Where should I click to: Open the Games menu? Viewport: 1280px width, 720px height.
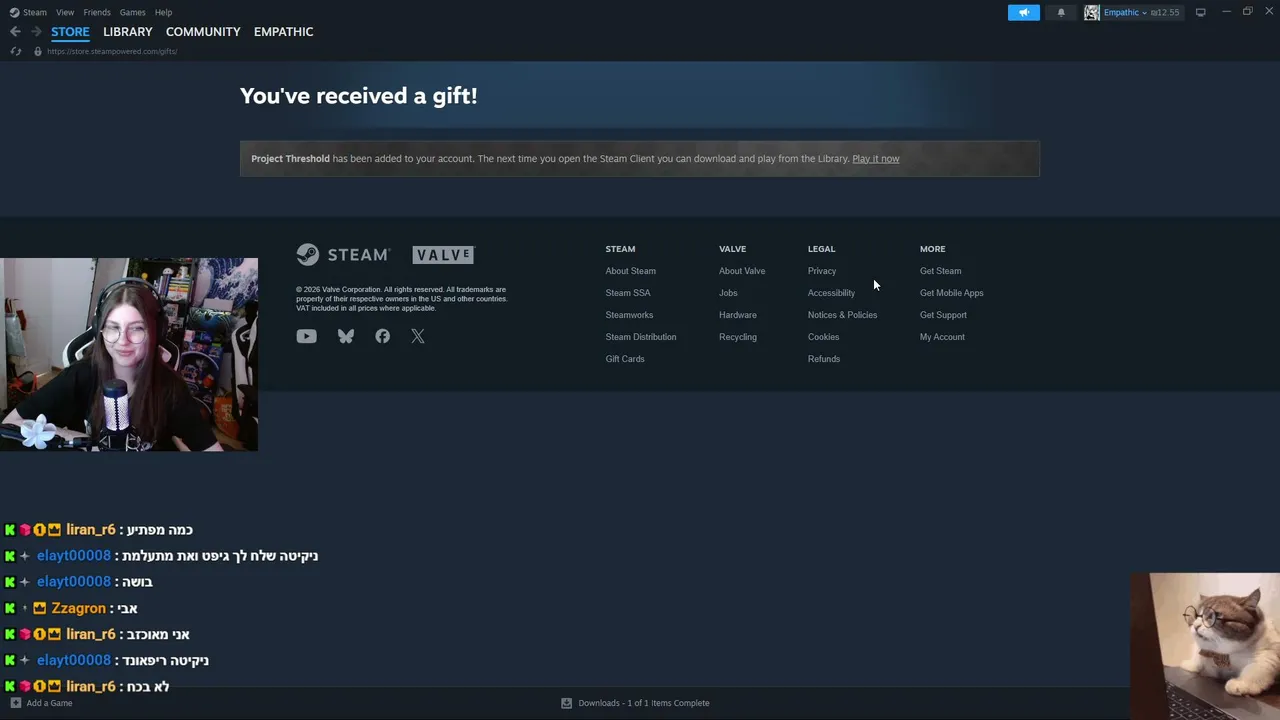(x=133, y=12)
